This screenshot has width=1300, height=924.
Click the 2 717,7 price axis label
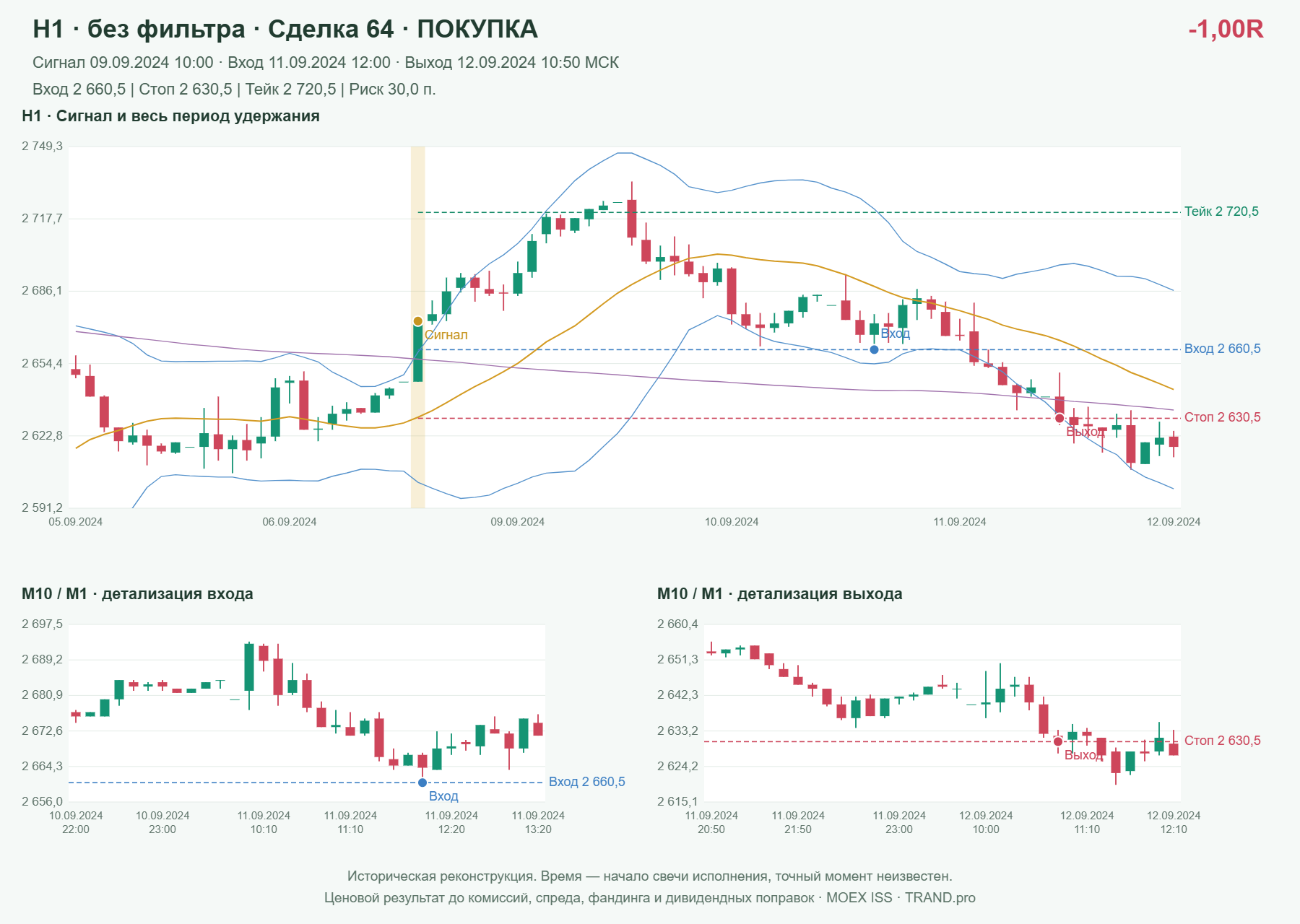(42, 219)
